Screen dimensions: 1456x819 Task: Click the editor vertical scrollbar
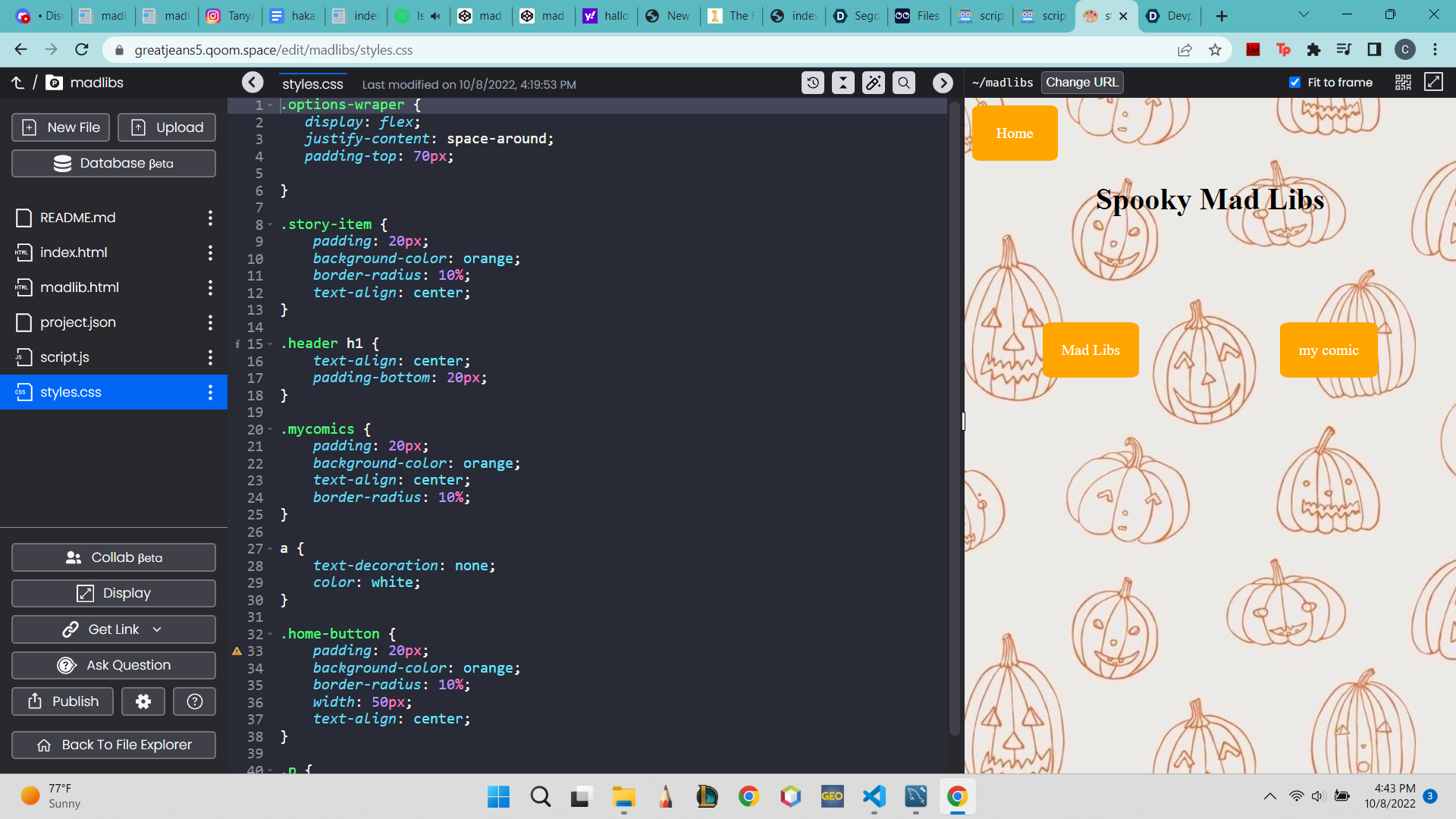[954, 417]
